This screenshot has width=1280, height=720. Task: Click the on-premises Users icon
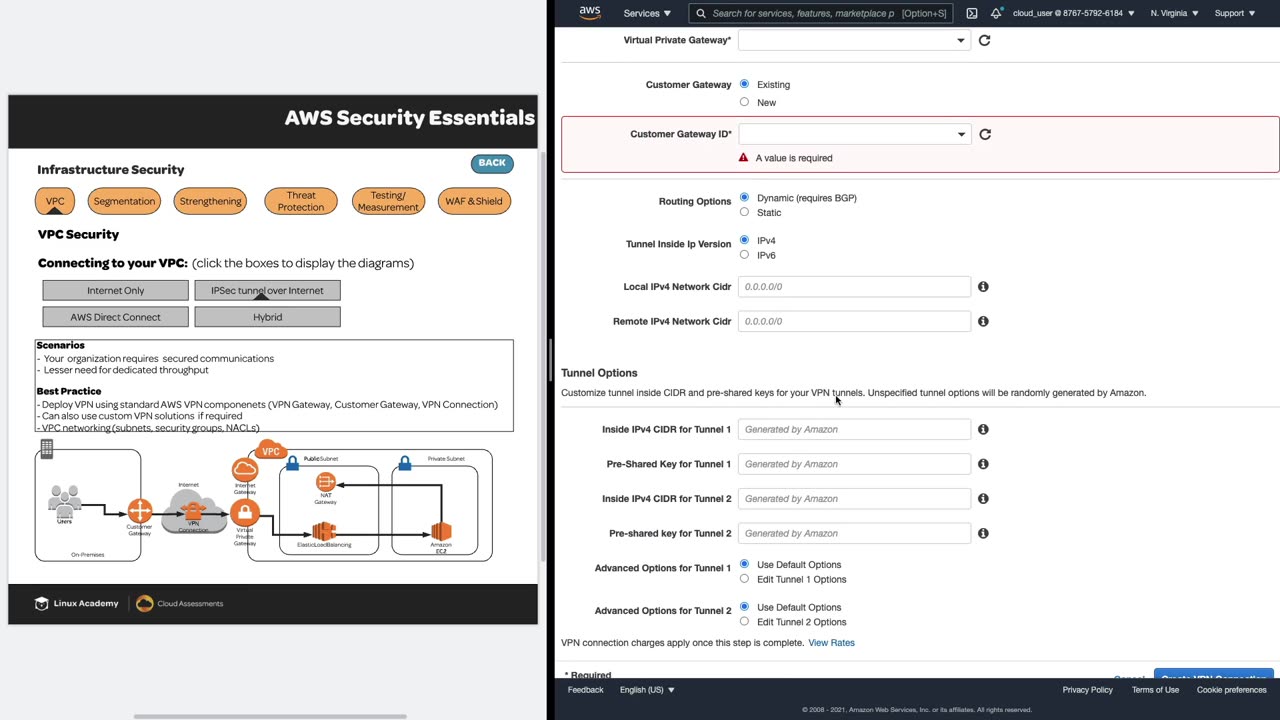tap(65, 499)
